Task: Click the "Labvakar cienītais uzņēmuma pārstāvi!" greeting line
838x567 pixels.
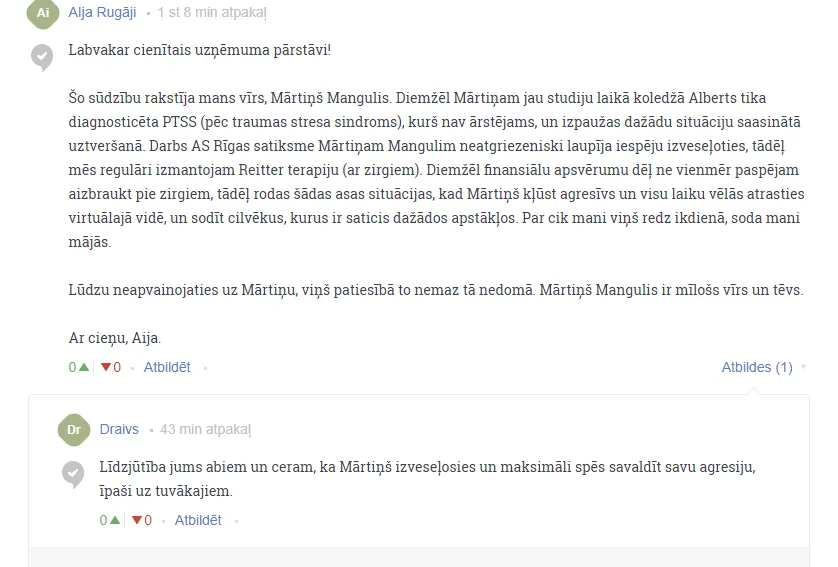Action: point(200,50)
